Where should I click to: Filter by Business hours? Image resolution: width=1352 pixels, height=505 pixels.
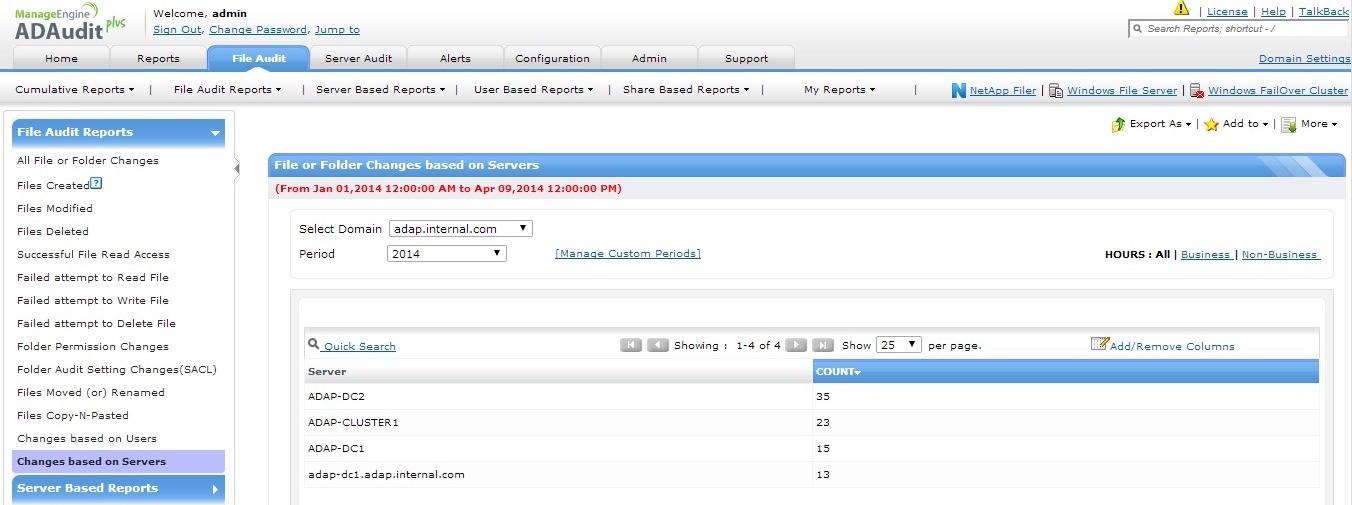tap(1205, 255)
